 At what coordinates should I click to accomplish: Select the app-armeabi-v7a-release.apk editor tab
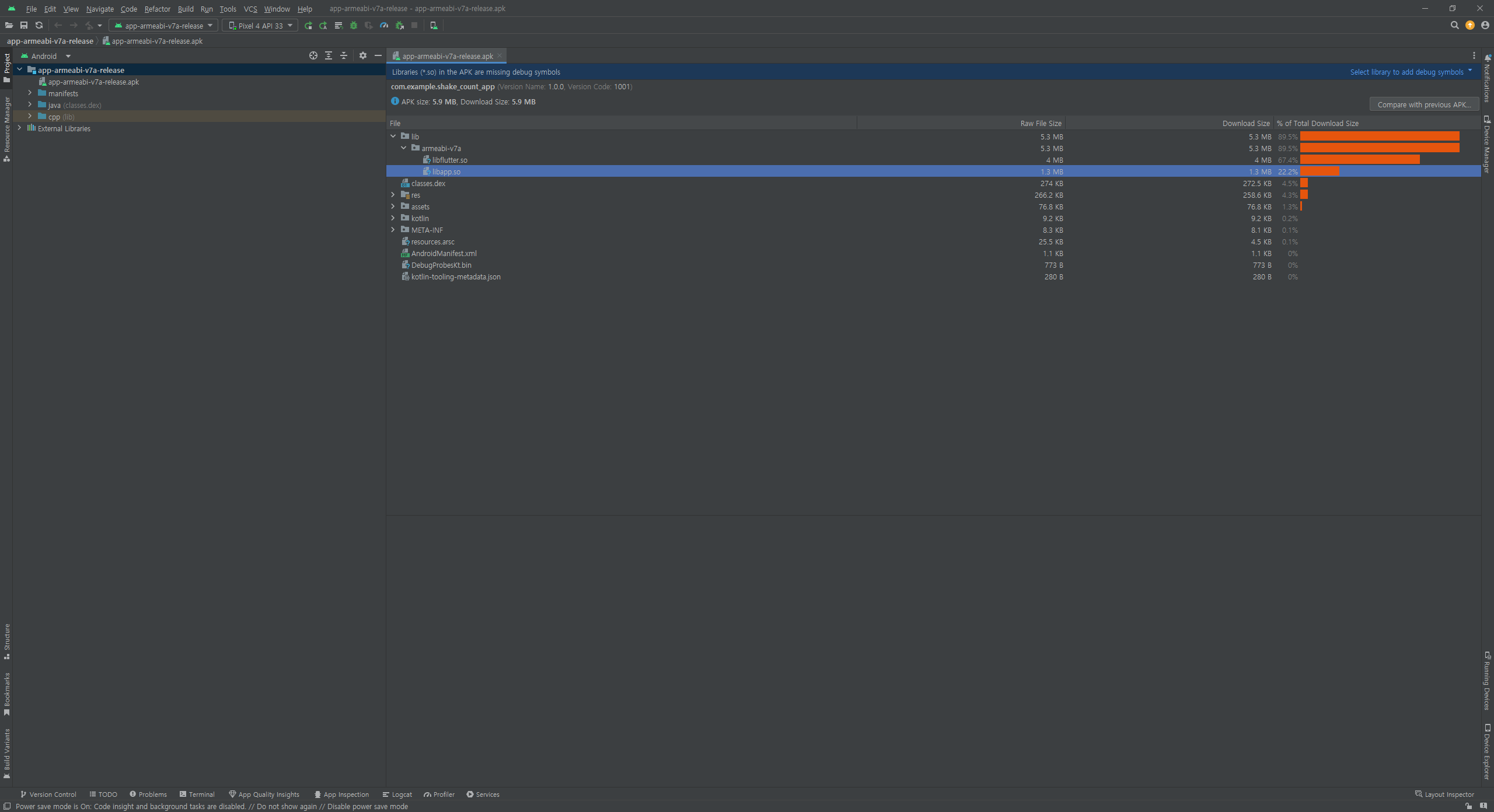click(x=447, y=56)
